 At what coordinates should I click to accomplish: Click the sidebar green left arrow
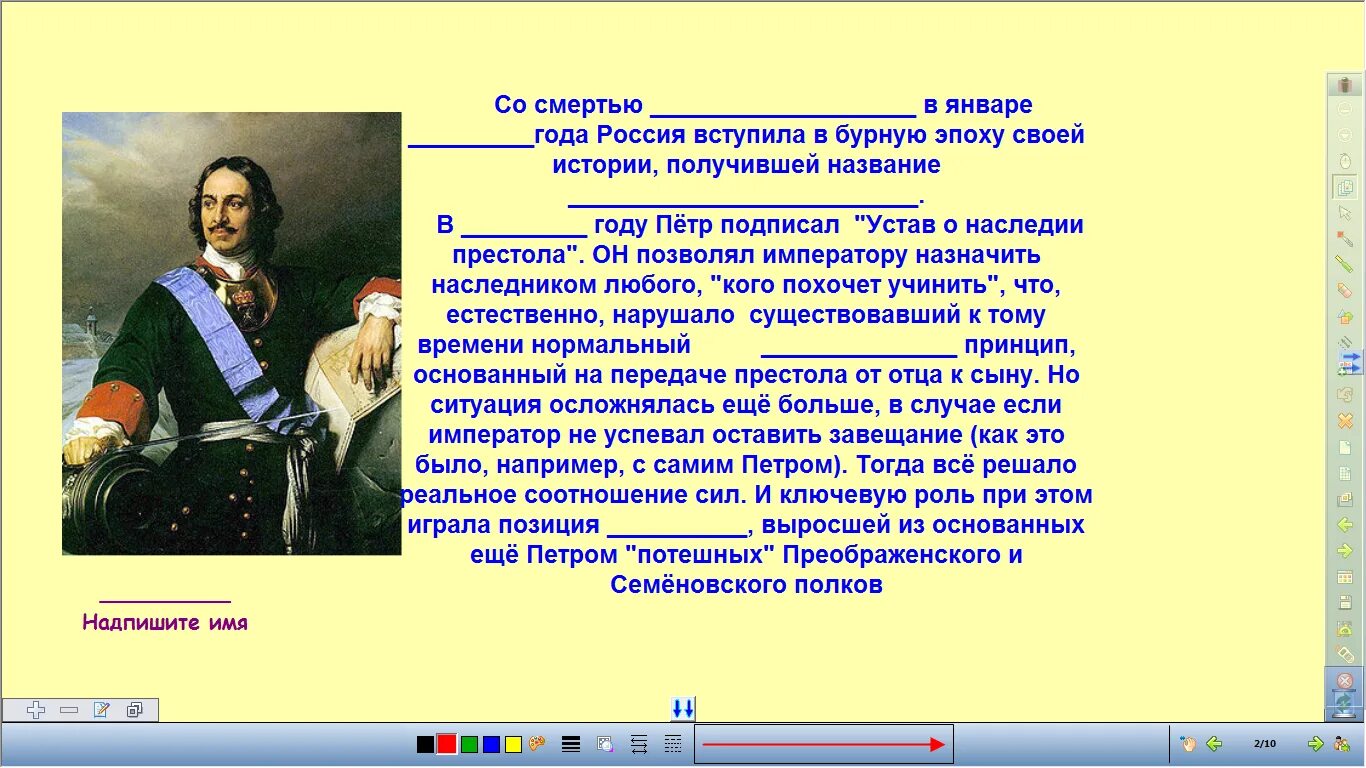[x=1345, y=525]
